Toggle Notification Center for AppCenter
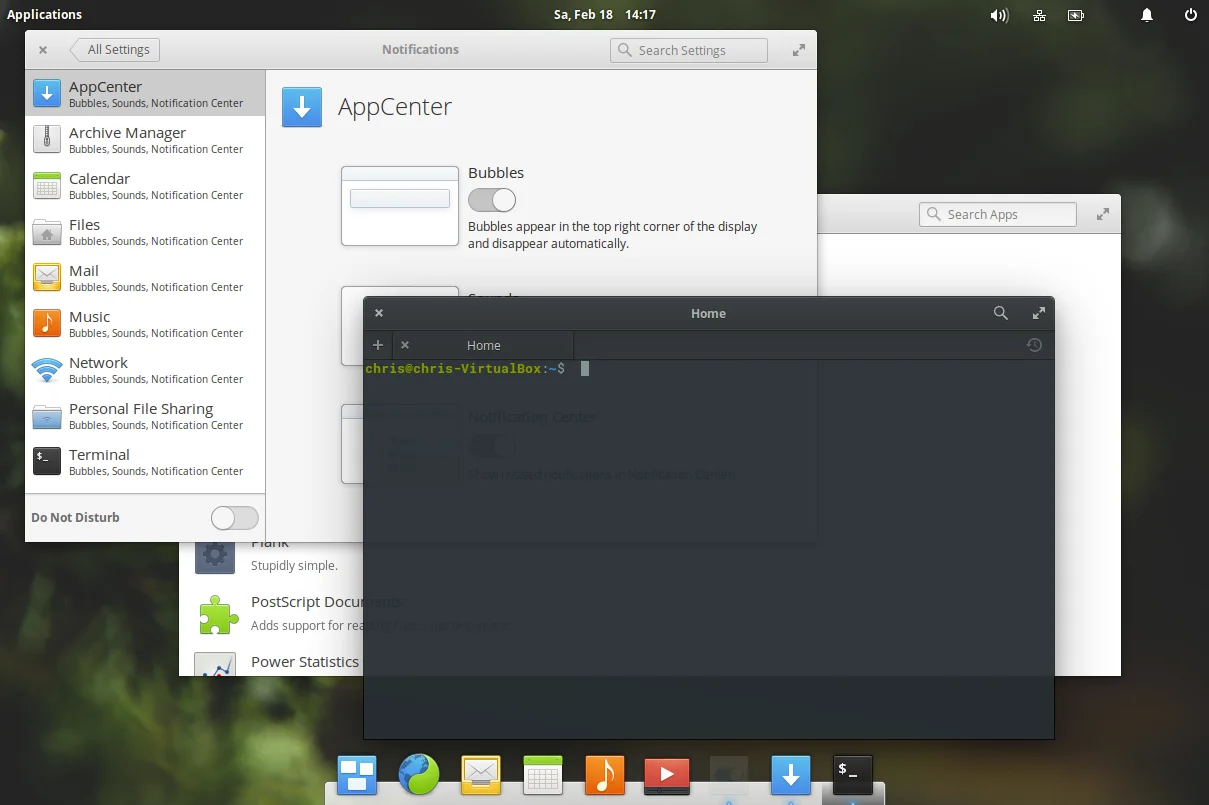This screenshot has width=1209, height=805. tap(491, 445)
